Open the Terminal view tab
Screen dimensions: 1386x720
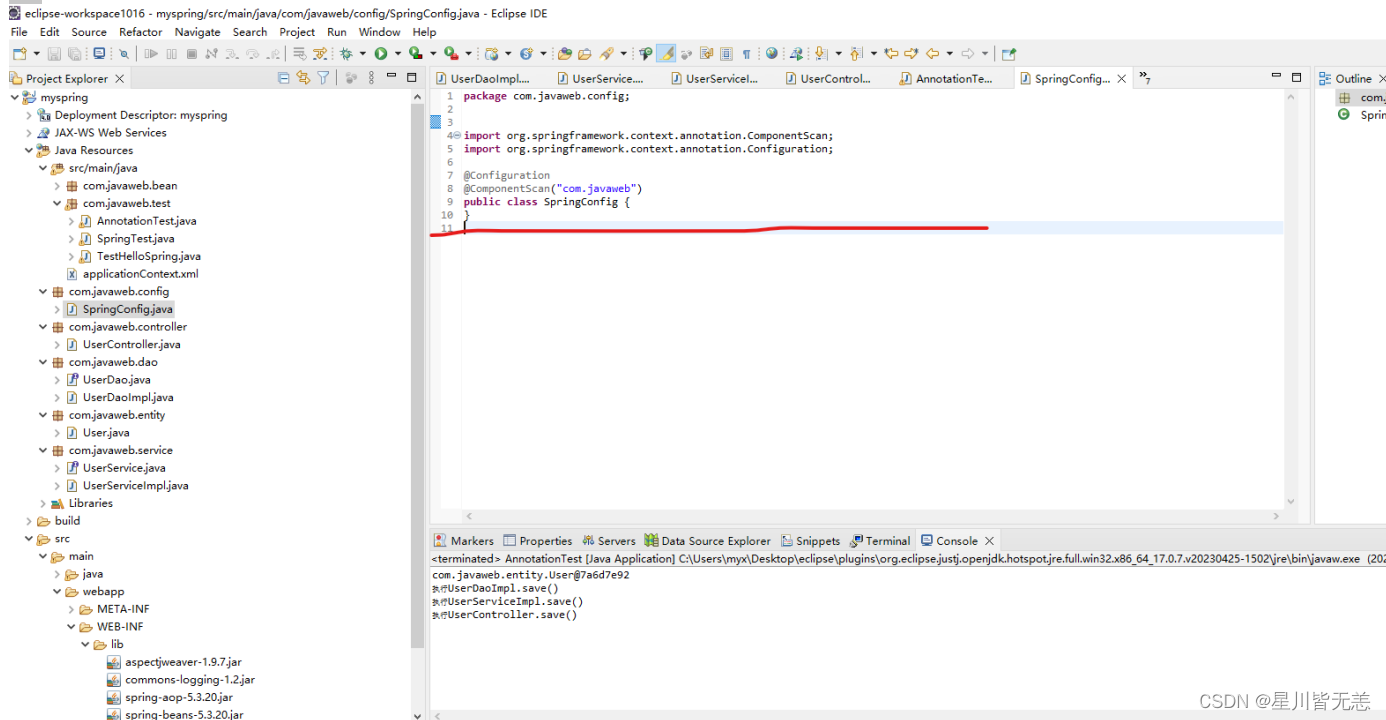(x=879, y=541)
